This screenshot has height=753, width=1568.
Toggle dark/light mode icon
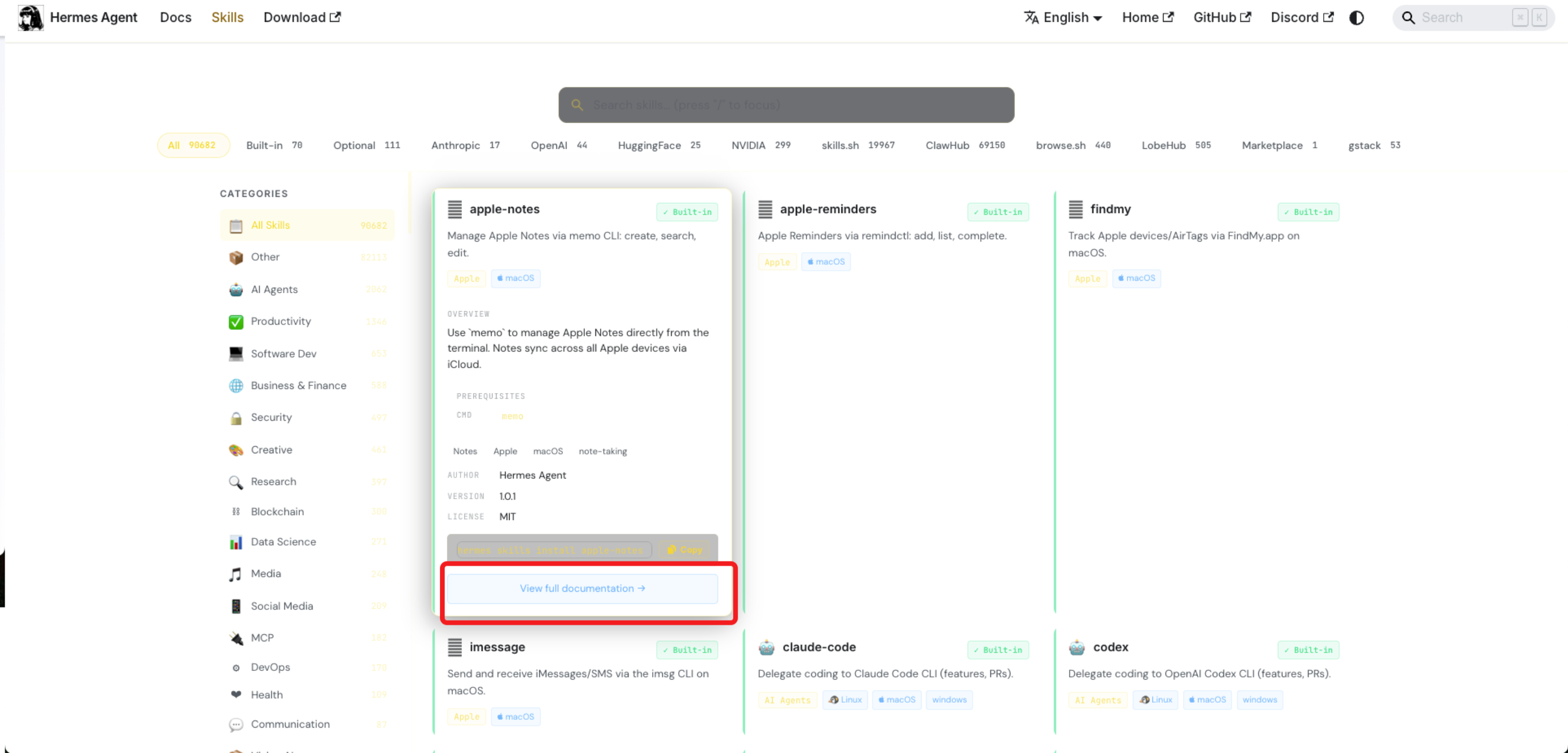point(1356,18)
